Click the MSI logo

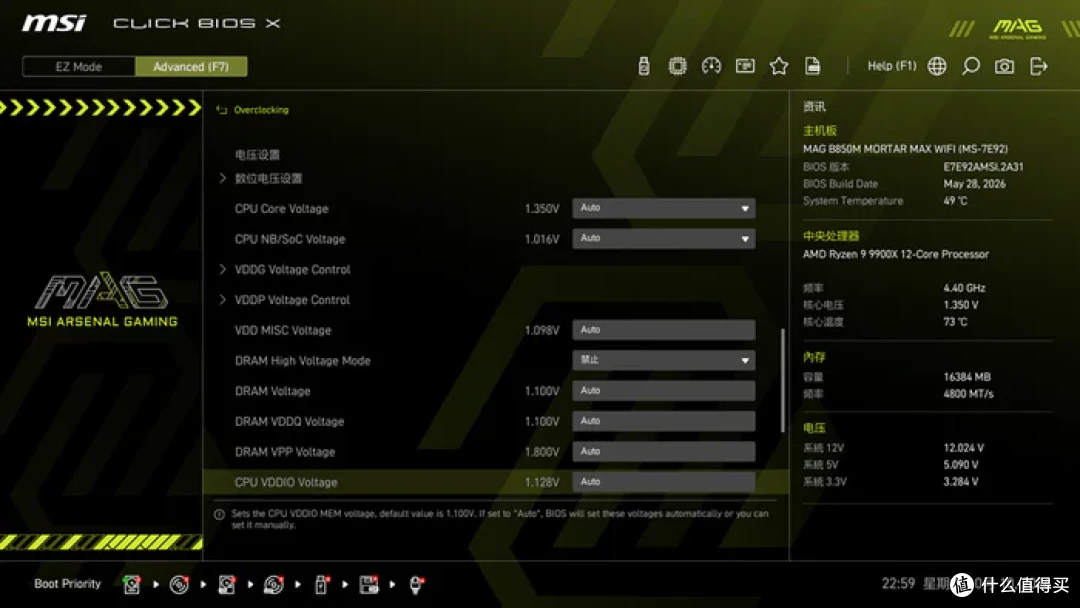pyautogui.click(x=54, y=23)
